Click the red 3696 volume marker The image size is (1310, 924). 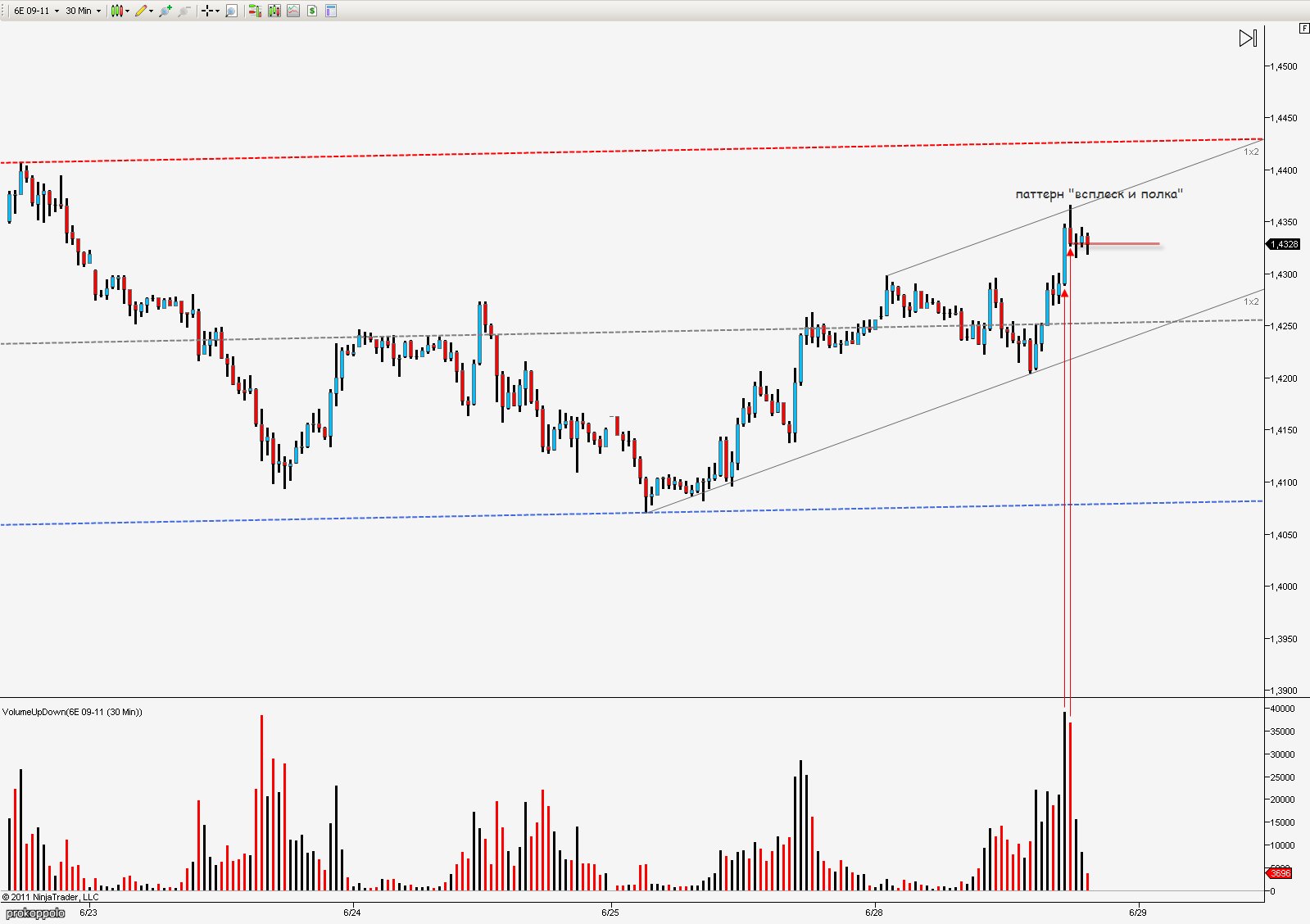pos(1280,873)
